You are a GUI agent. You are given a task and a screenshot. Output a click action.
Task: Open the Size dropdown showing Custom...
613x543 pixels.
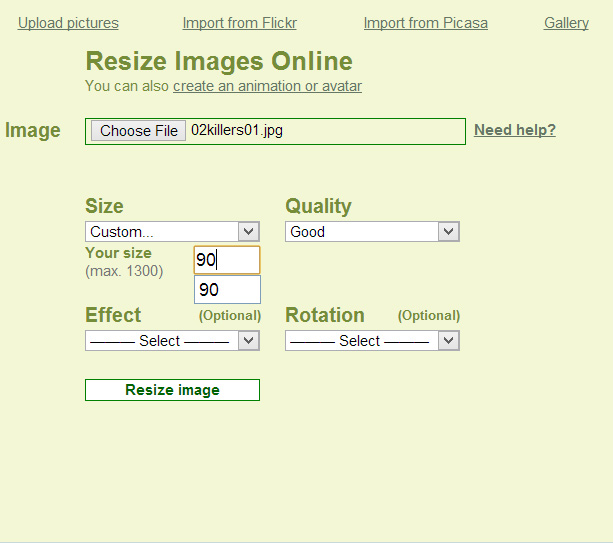(172, 232)
